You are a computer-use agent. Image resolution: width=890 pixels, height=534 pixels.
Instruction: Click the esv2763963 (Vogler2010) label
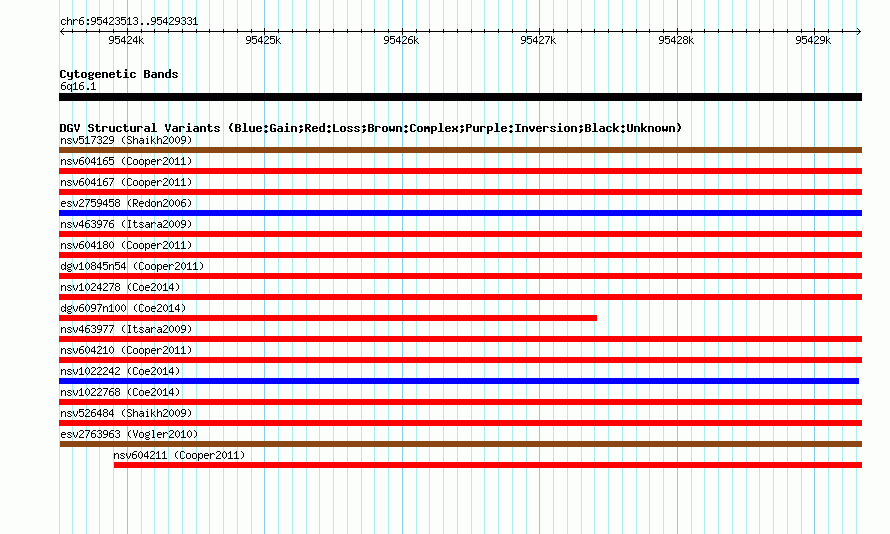(129, 434)
